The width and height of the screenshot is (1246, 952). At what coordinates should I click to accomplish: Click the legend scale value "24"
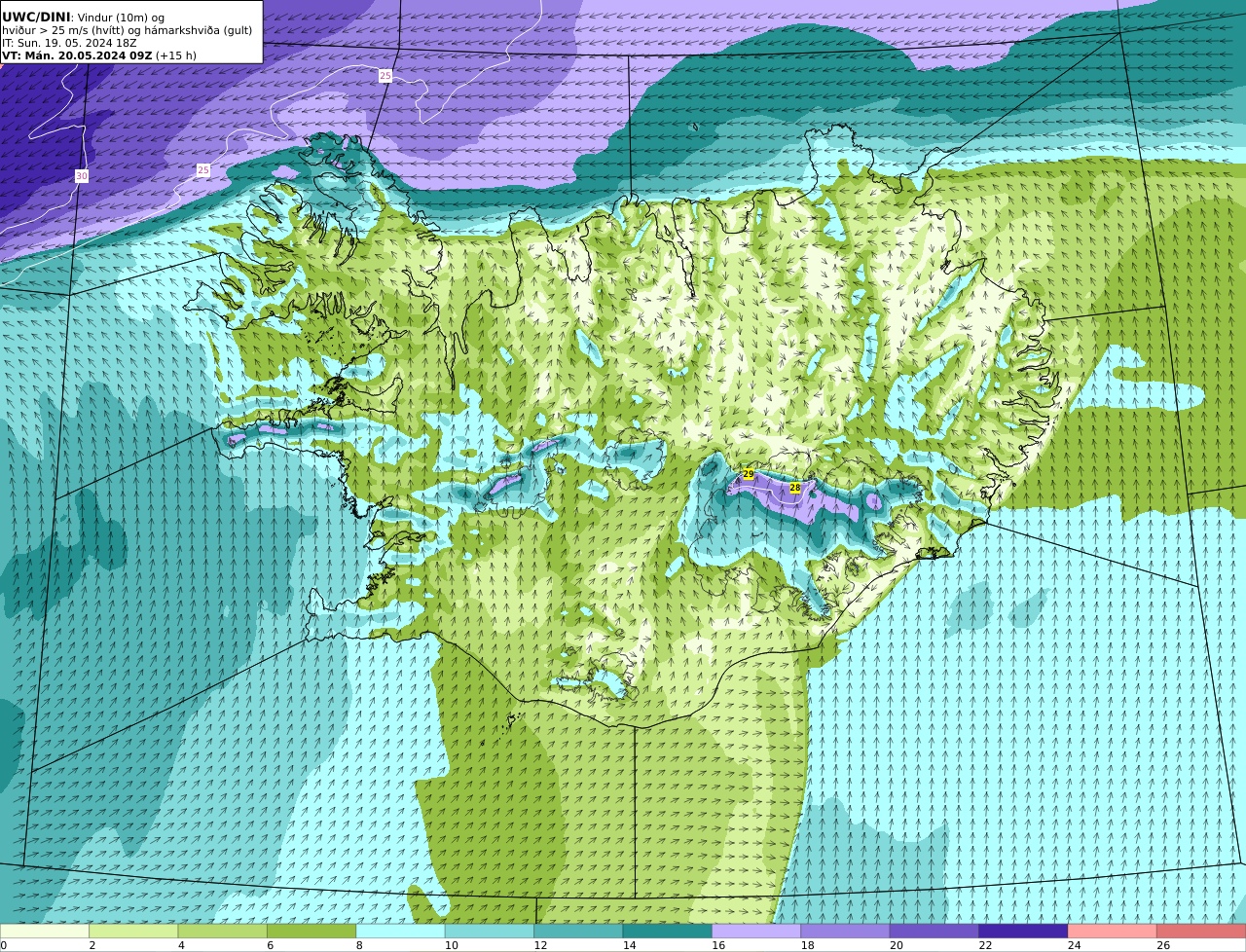coord(1075,945)
